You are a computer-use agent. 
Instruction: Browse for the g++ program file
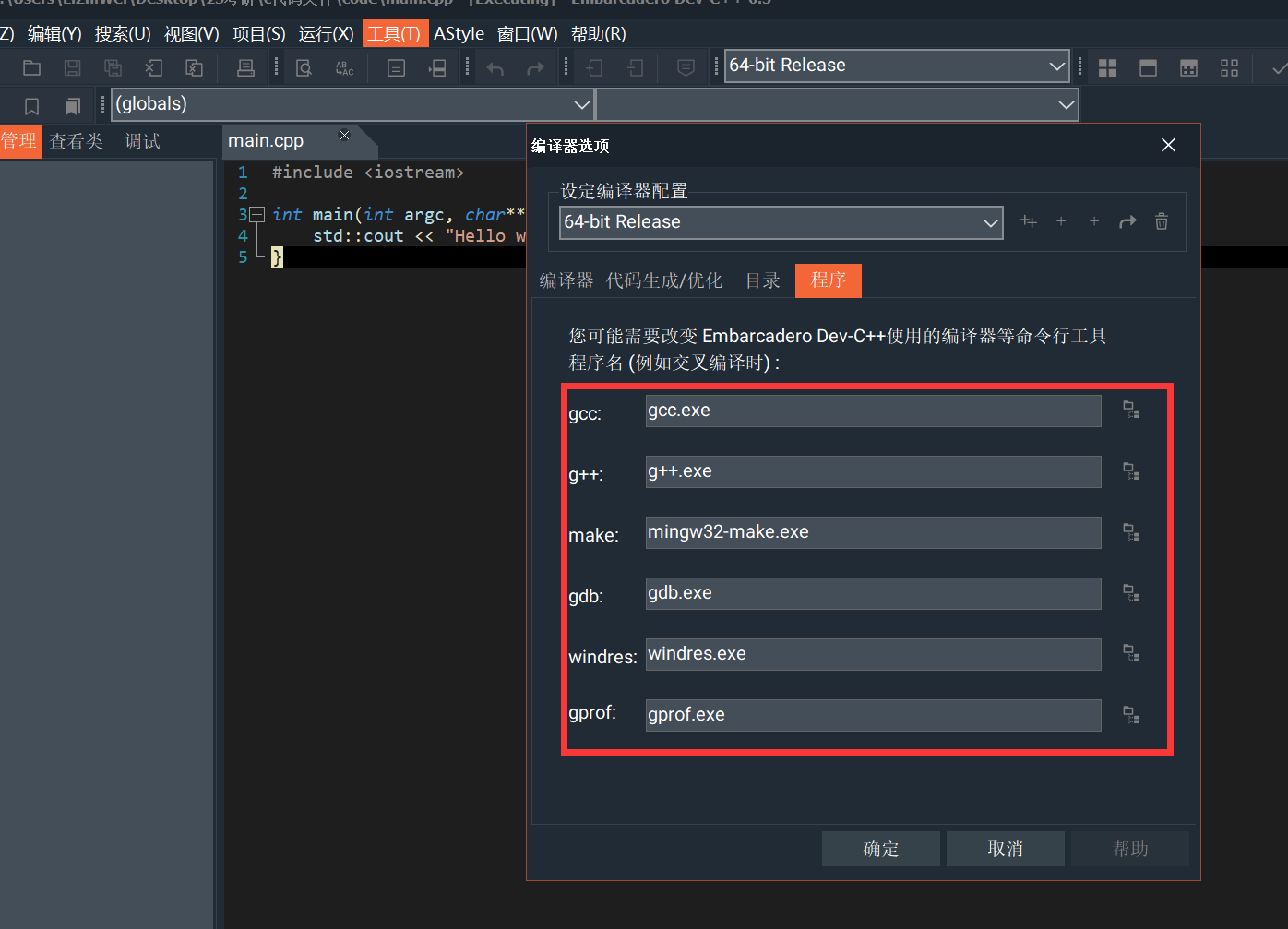coord(1131,470)
